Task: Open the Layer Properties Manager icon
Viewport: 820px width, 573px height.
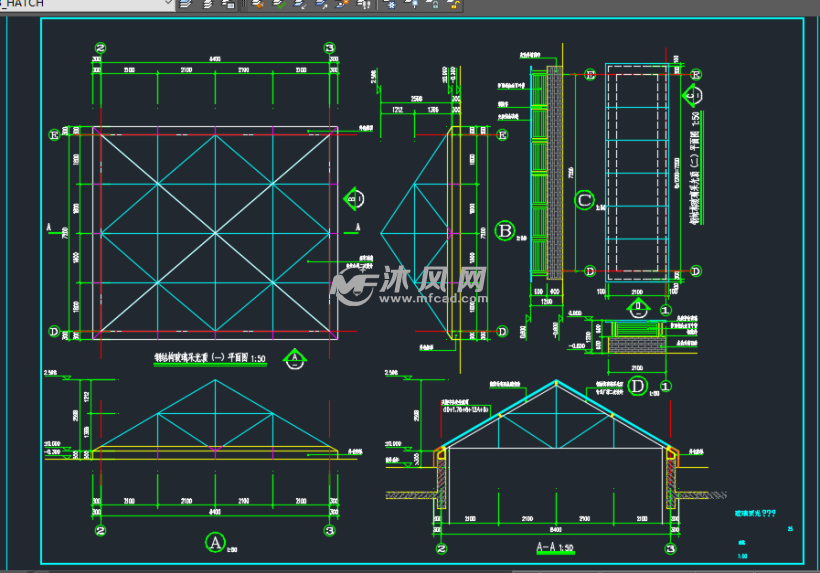Action: coord(186,4)
